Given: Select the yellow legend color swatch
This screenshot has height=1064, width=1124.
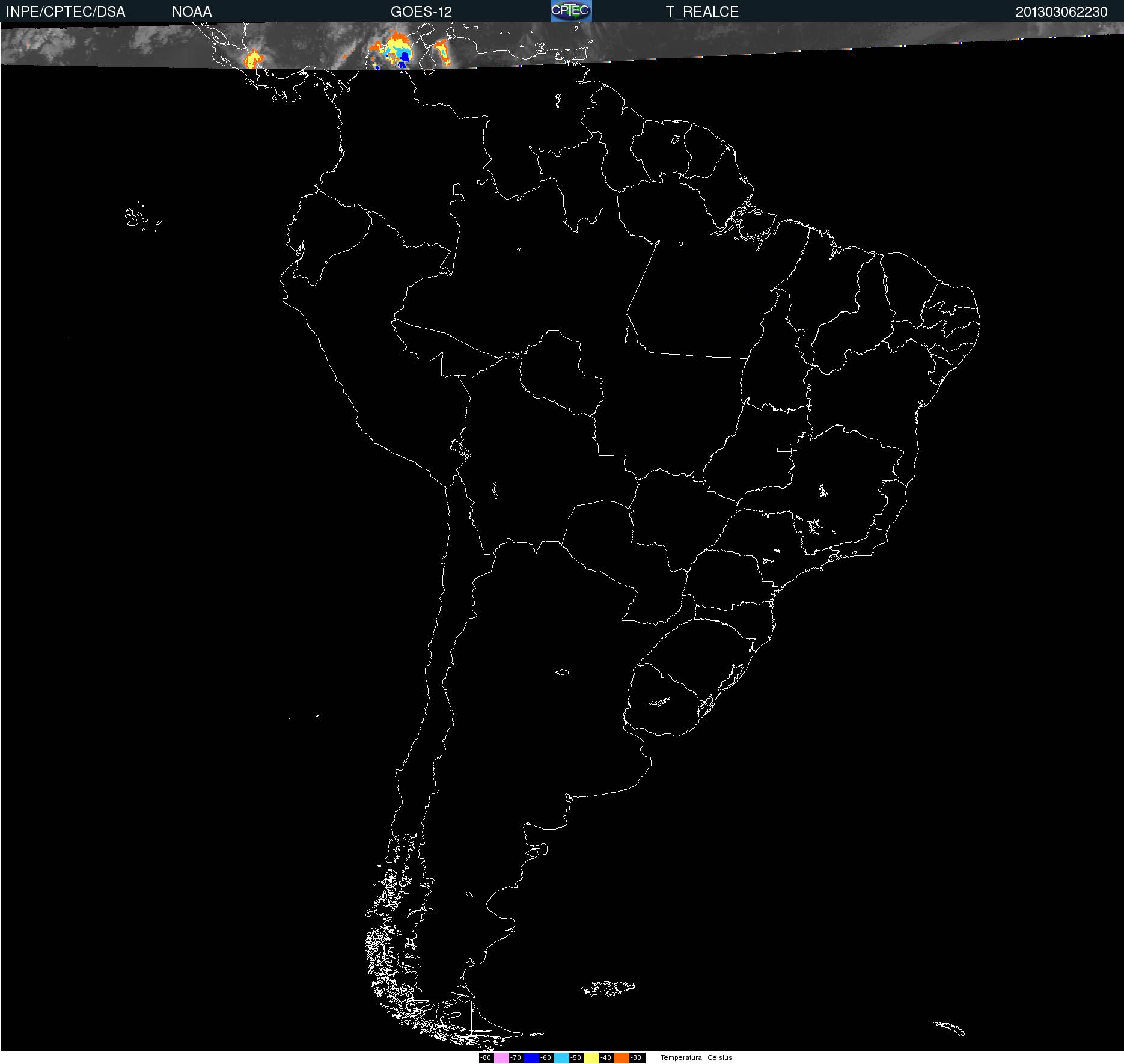Looking at the screenshot, I should pyautogui.click(x=591, y=1058).
